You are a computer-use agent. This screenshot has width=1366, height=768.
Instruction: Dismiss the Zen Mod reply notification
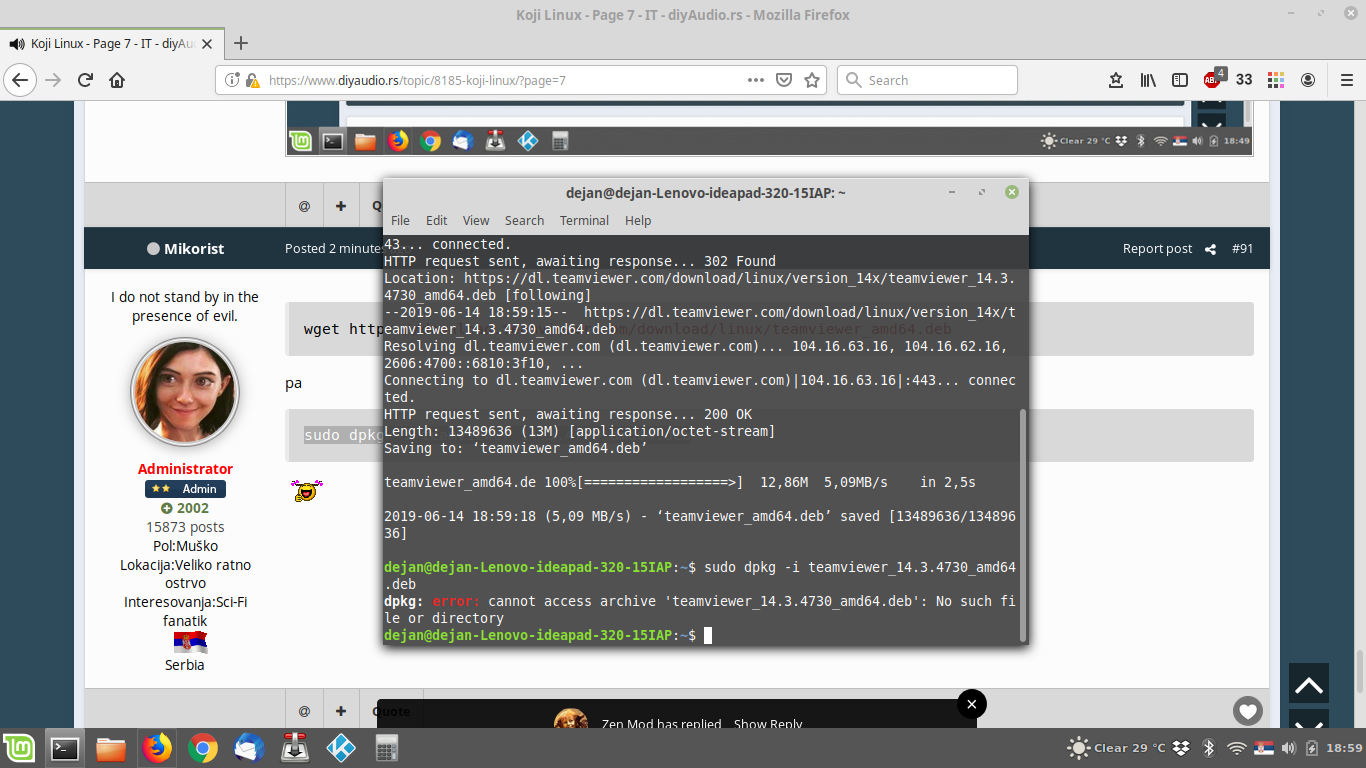point(971,704)
